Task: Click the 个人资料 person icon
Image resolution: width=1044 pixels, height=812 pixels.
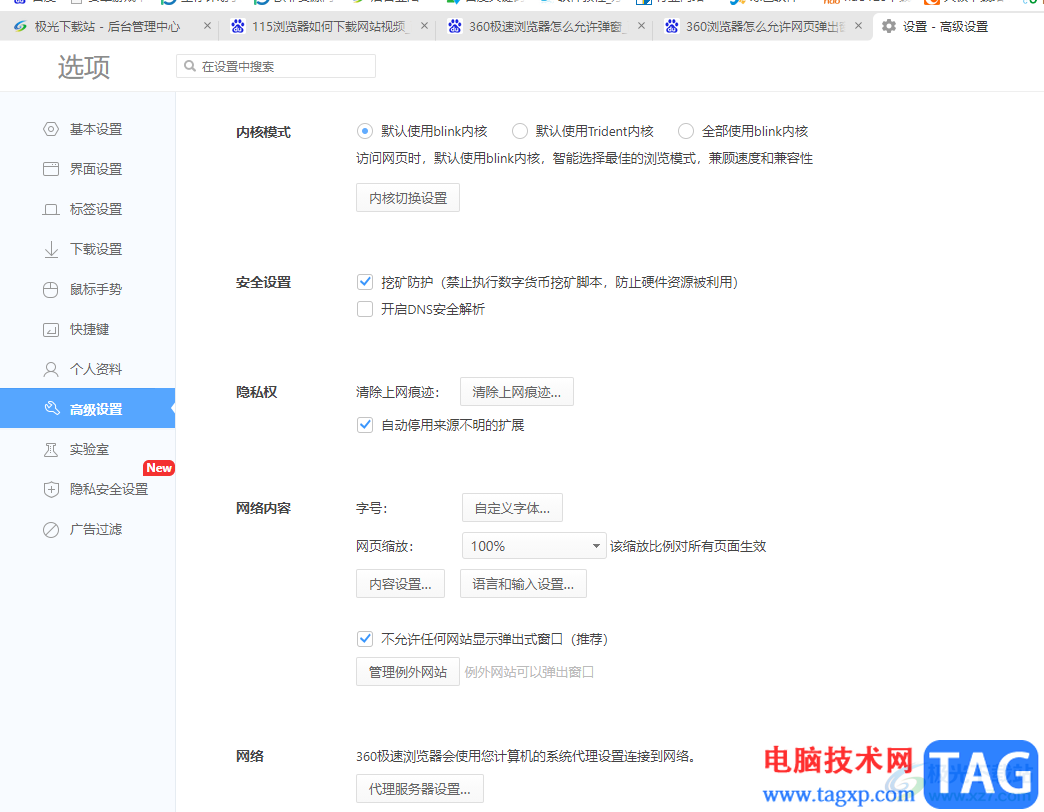Action: pos(51,369)
